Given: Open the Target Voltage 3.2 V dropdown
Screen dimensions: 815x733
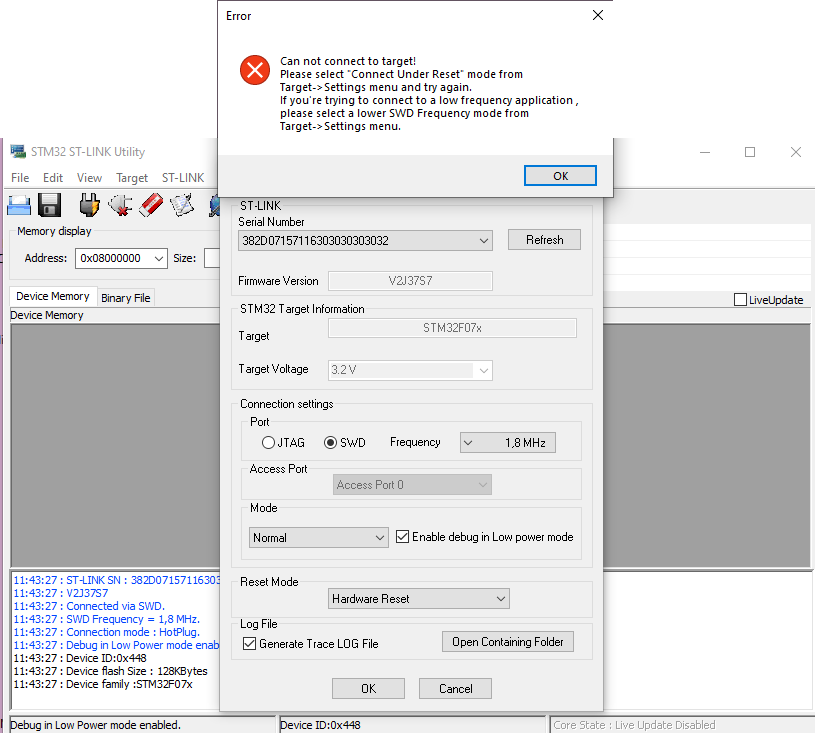Looking at the screenshot, I should click(x=410, y=370).
